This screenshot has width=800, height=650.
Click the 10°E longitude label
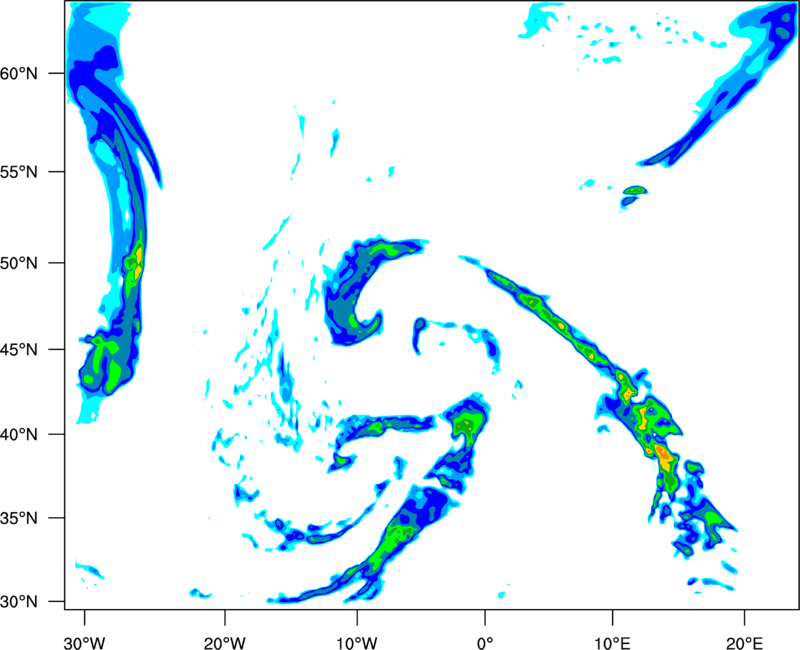coord(612,643)
